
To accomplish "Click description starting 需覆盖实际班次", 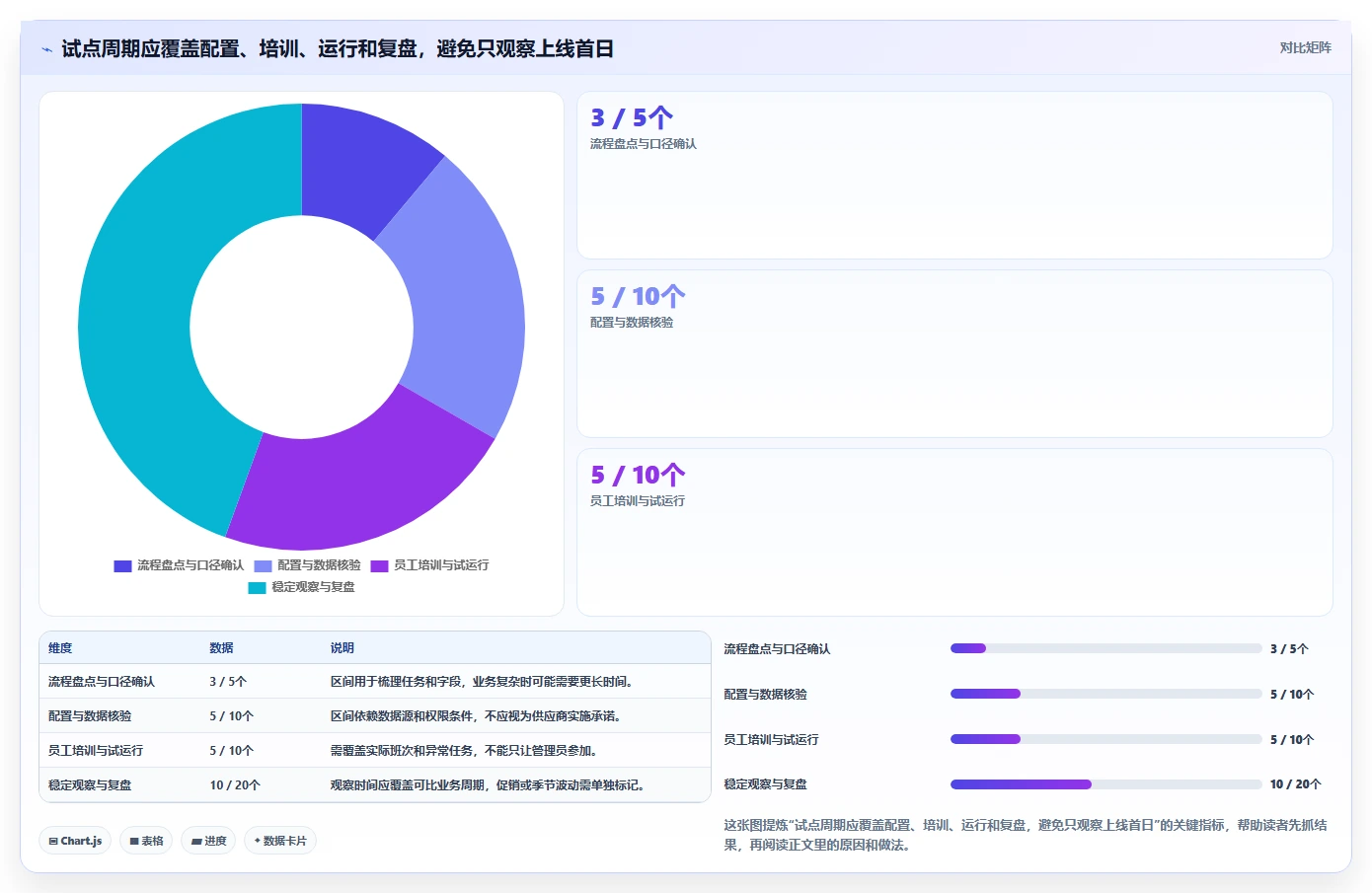I will [x=464, y=751].
